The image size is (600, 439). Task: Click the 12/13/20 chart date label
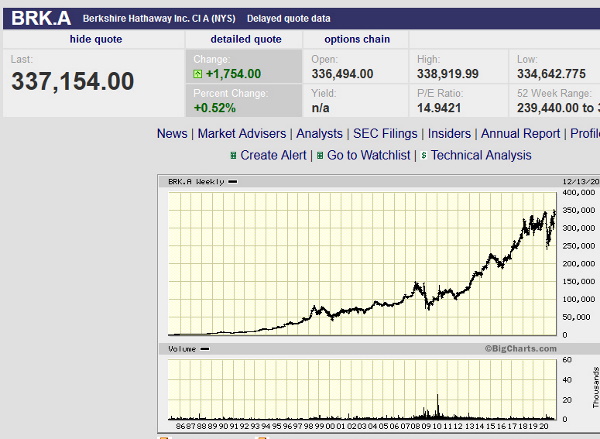(581, 181)
